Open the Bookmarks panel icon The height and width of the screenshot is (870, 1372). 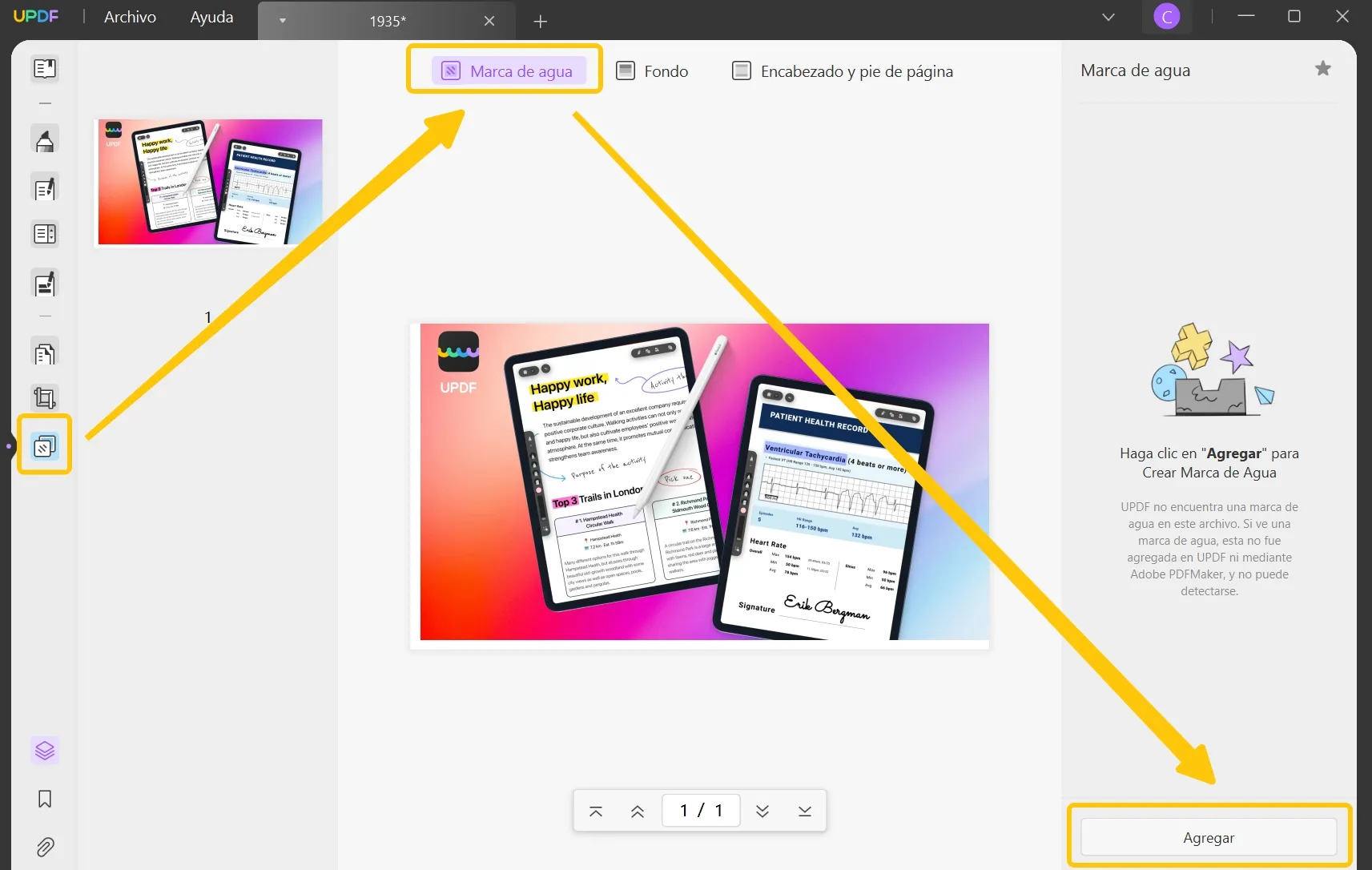click(x=45, y=799)
